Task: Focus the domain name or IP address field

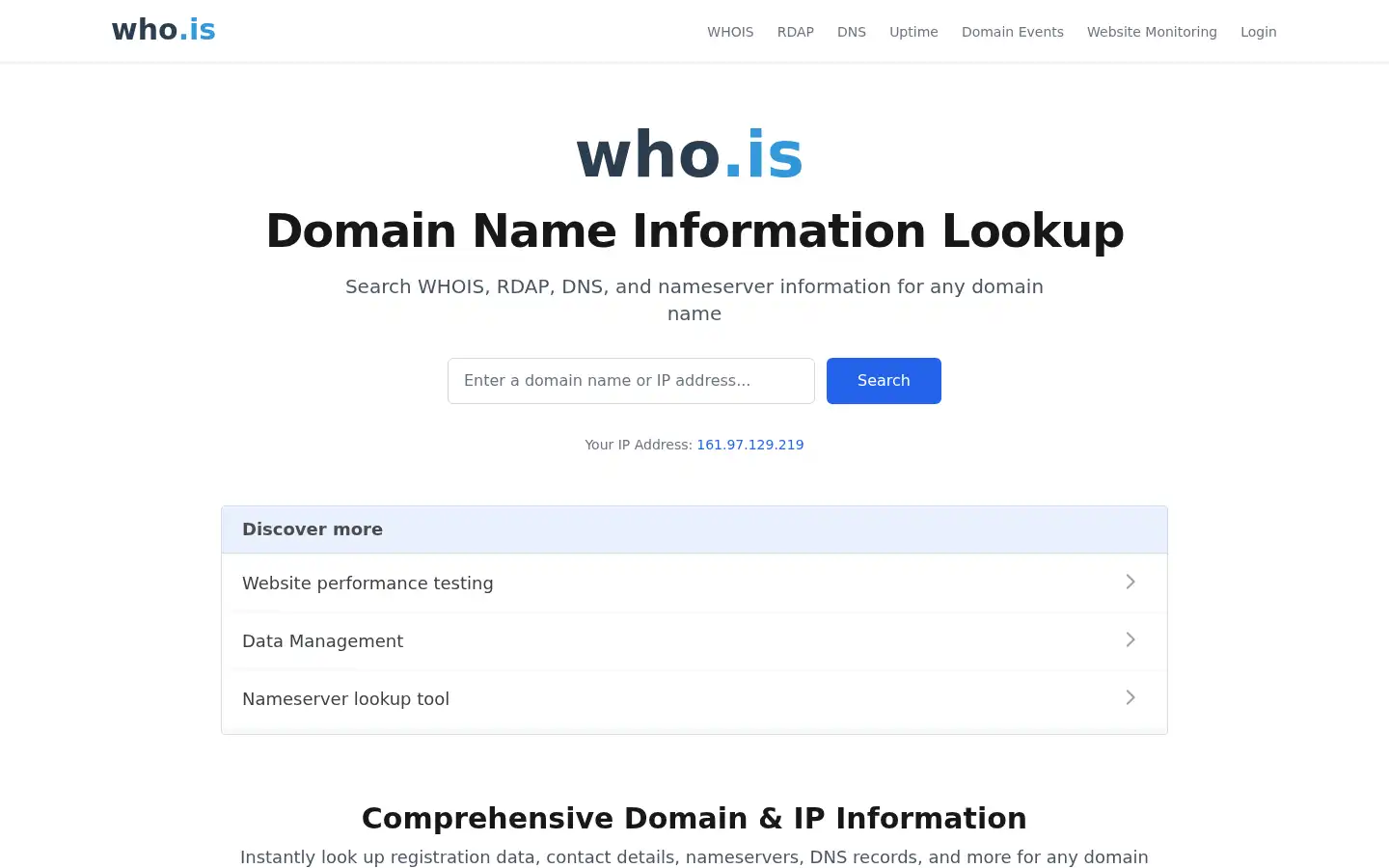Action: [631, 381]
